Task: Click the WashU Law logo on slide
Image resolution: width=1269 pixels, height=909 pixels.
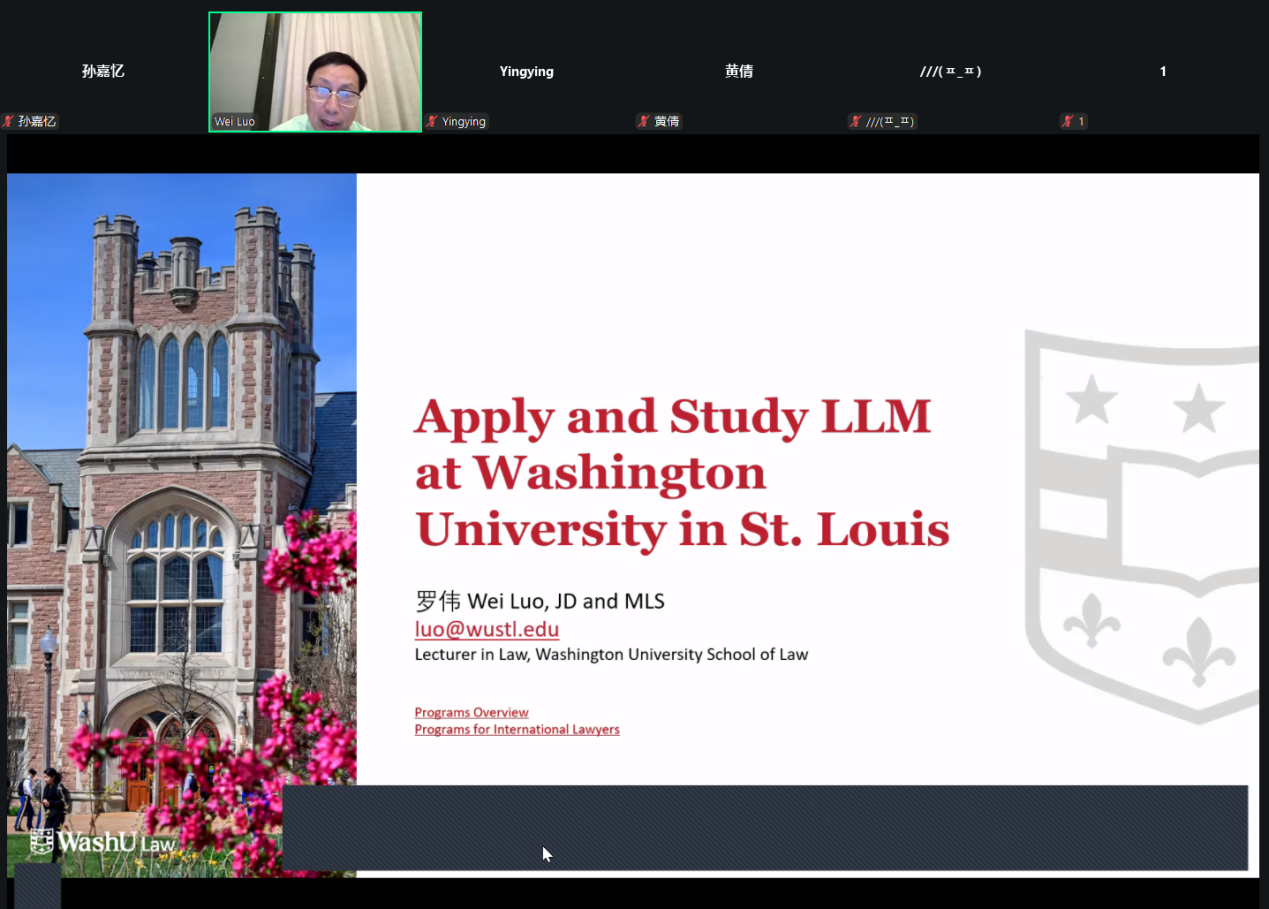Action: (x=103, y=842)
